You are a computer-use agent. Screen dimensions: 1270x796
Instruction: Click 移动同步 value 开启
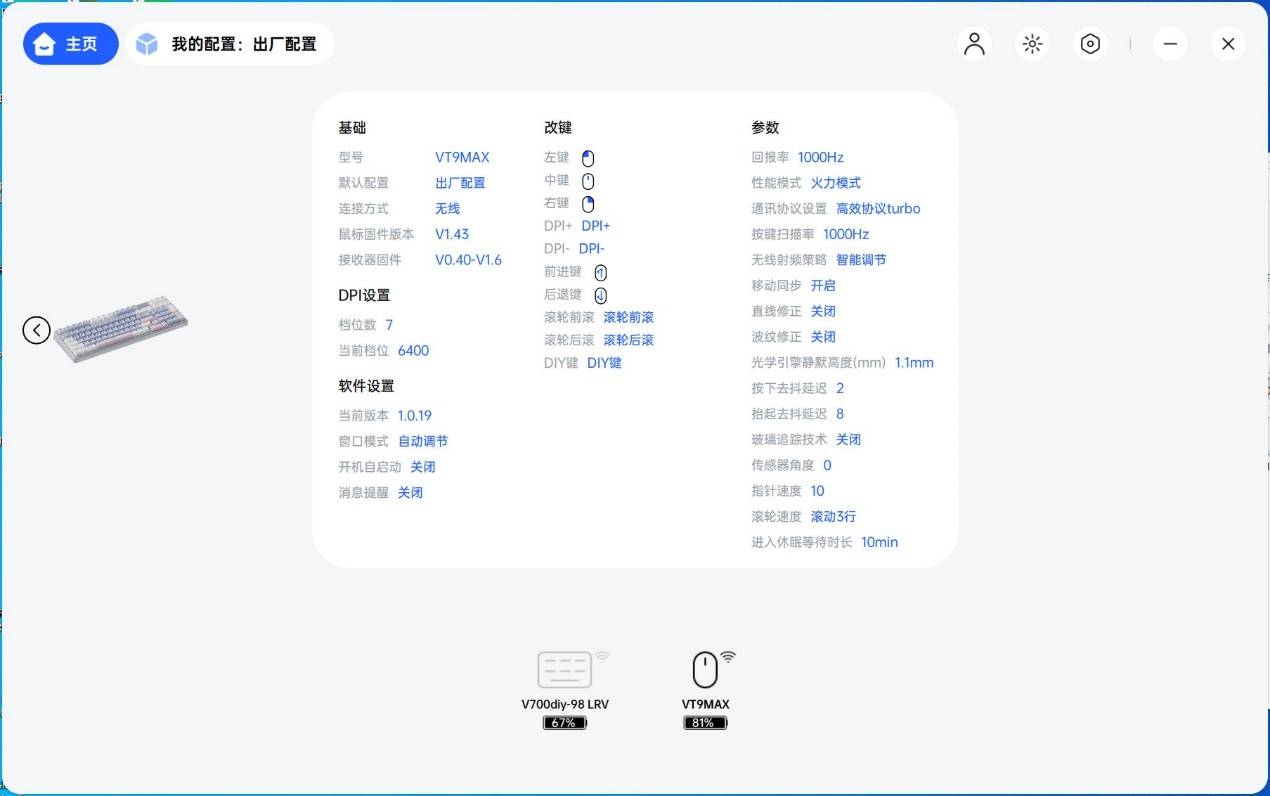[x=823, y=286]
